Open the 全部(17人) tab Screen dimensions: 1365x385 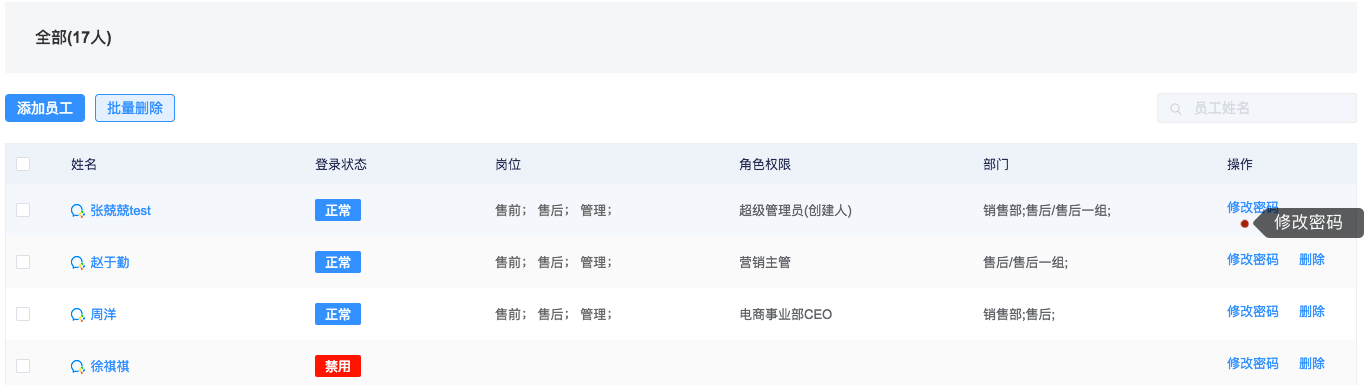point(73,38)
